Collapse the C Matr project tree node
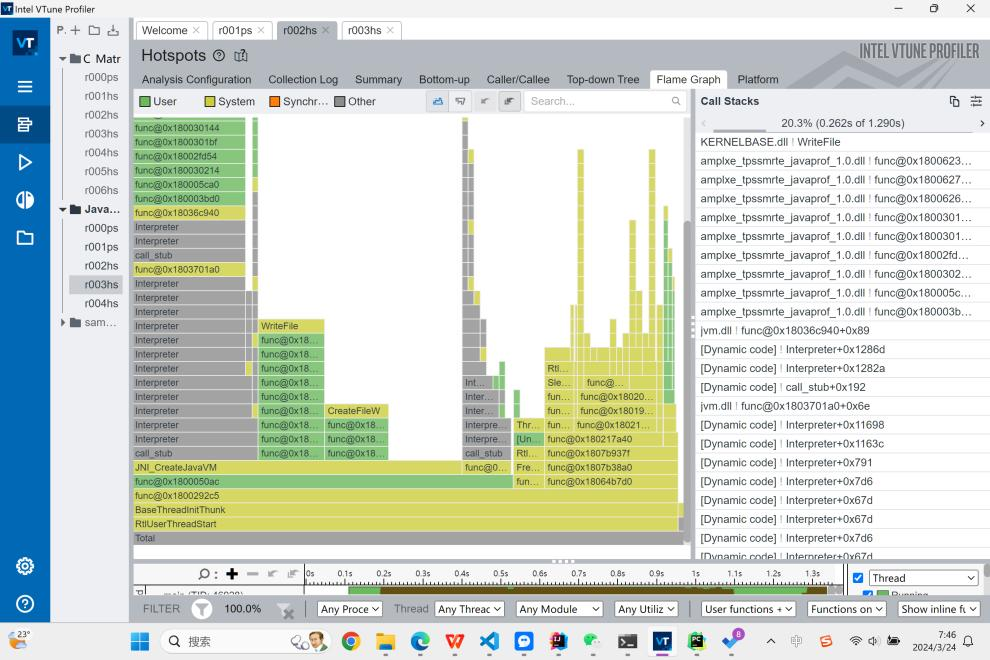The height and width of the screenshot is (660, 990). click(63, 59)
